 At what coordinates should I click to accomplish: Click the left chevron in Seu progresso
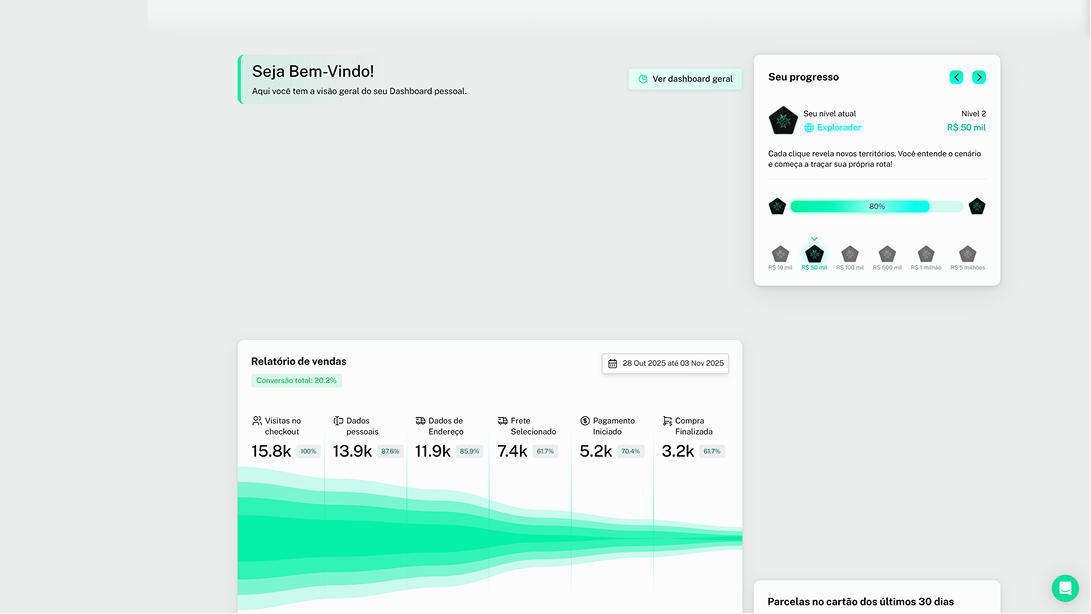[x=956, y=76]
